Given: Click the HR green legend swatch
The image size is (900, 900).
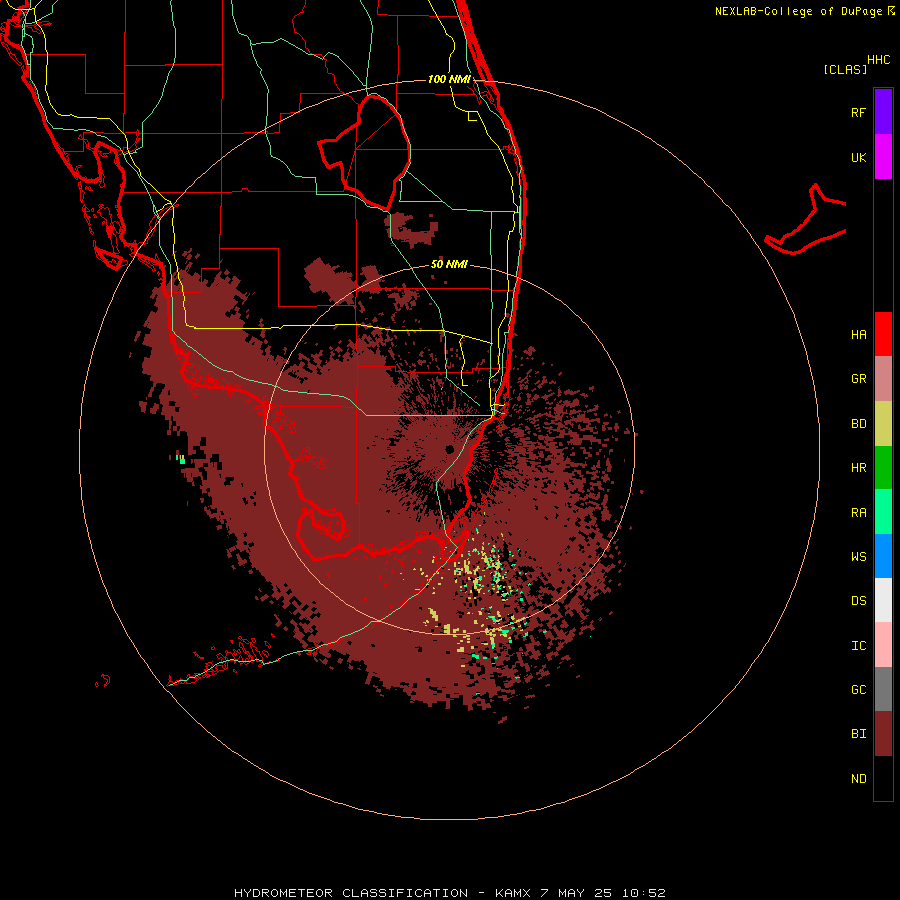Looking at the screenshot, I should tap(883, 467).
